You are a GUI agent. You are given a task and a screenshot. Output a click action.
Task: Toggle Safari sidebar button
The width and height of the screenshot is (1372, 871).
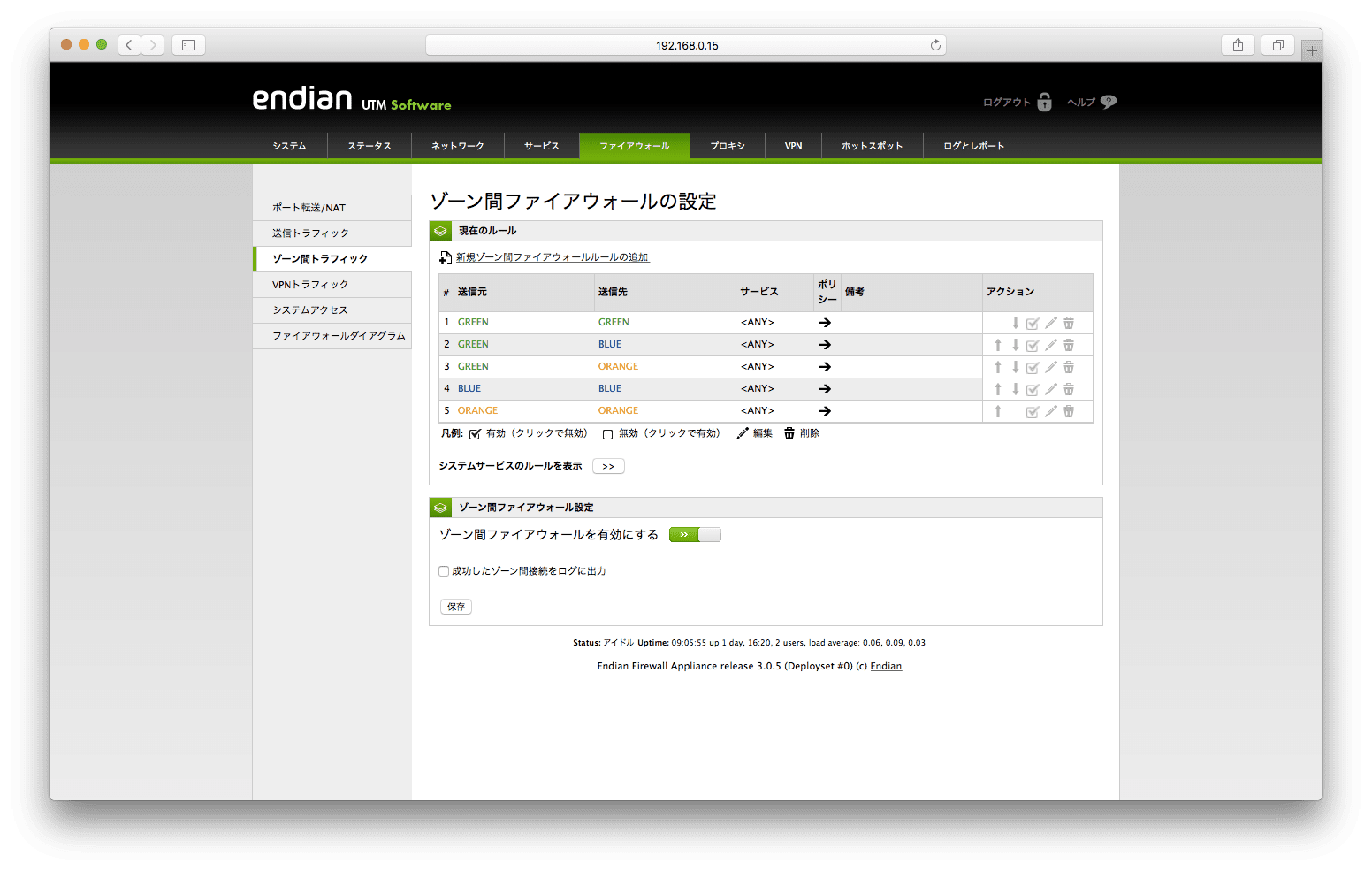(x=188, y=45)
